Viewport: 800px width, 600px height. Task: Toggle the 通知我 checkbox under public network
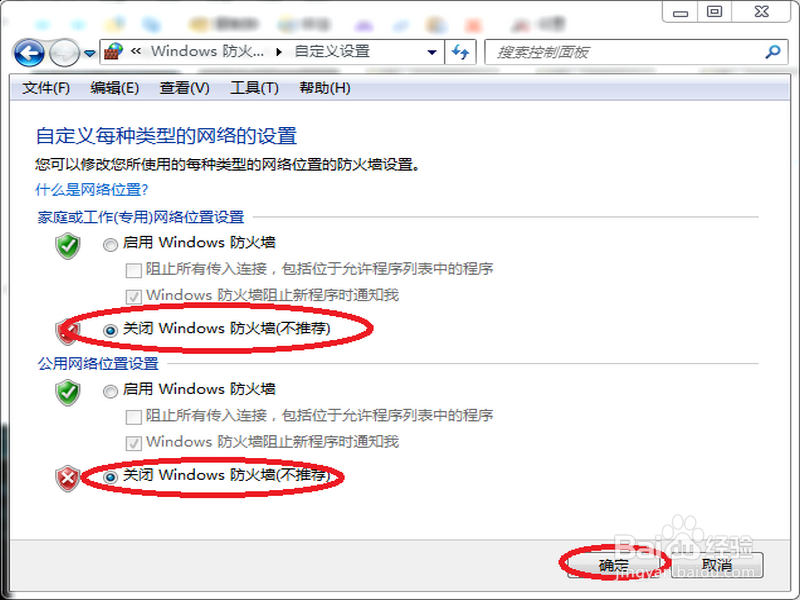coord(134,443)
